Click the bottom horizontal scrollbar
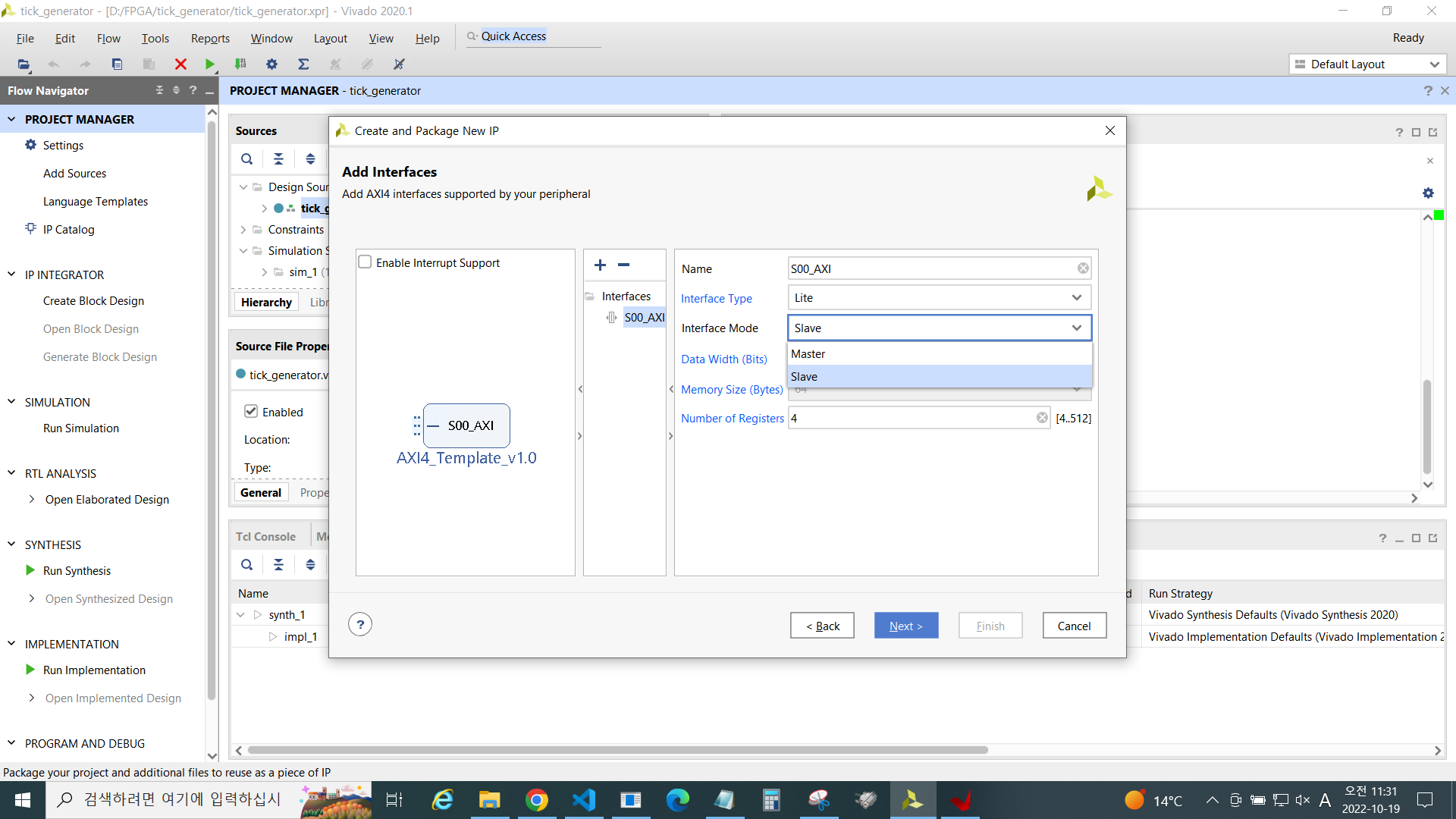This screenshot has height=819, width=1456. (x=617, y=750)
